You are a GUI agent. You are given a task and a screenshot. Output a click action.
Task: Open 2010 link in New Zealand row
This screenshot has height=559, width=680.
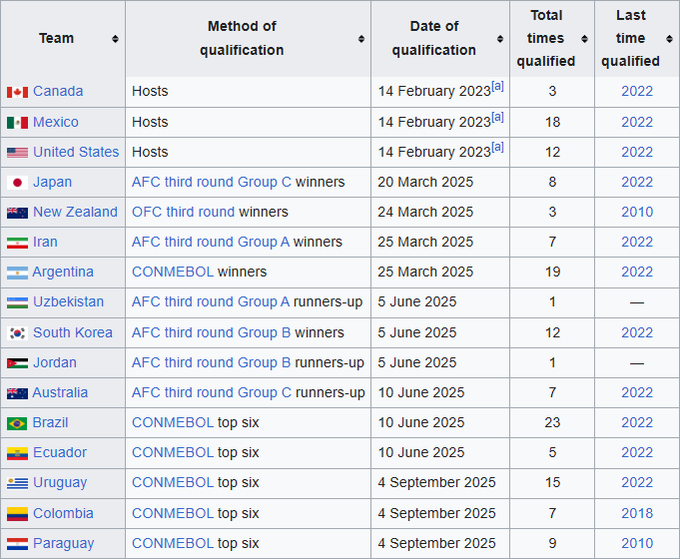pos(637,212)
